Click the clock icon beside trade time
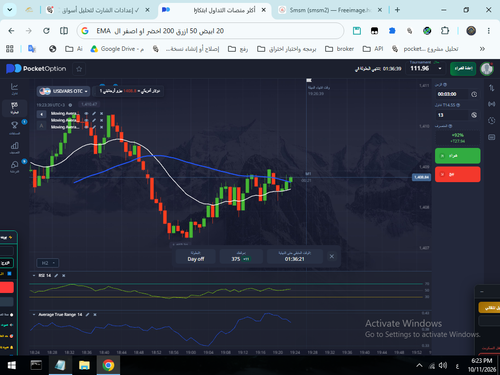Image resolution: width=500 pixels, height=375 pixels. [x=474, y=94]
